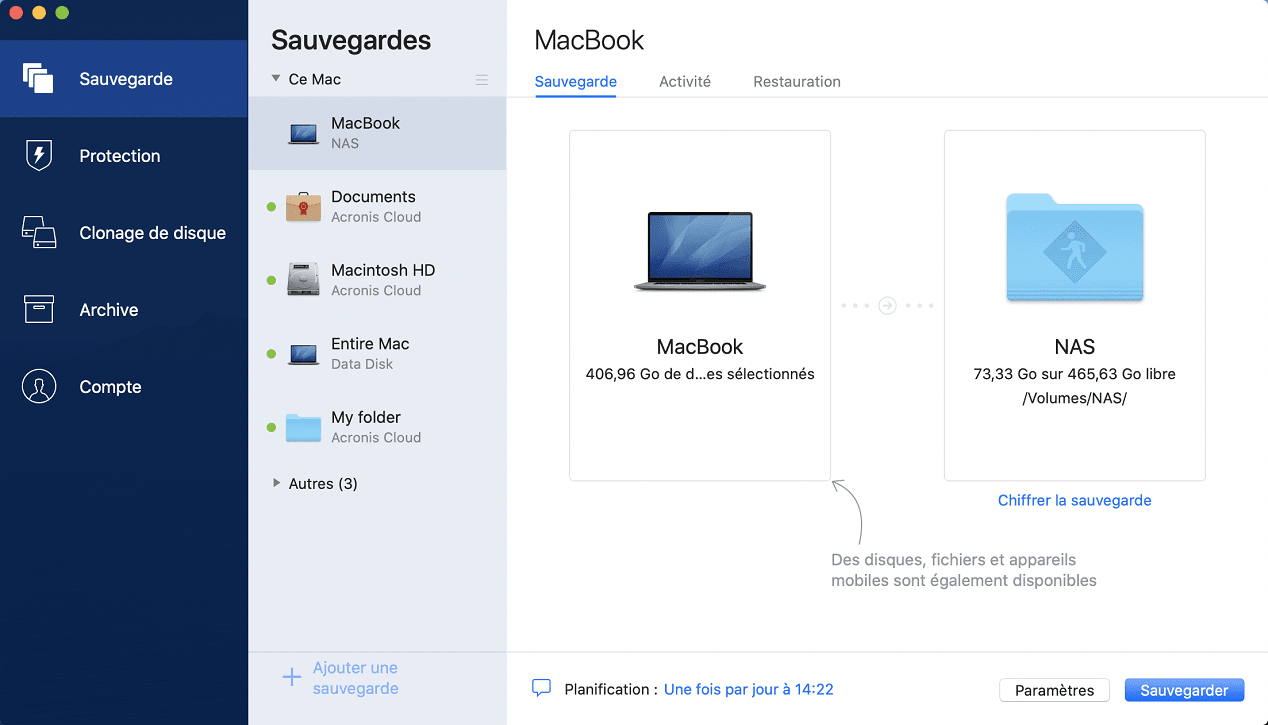
Task: Select the MacBook NAS backup entry
Action: pyautogui.click(x=377, y=133)
